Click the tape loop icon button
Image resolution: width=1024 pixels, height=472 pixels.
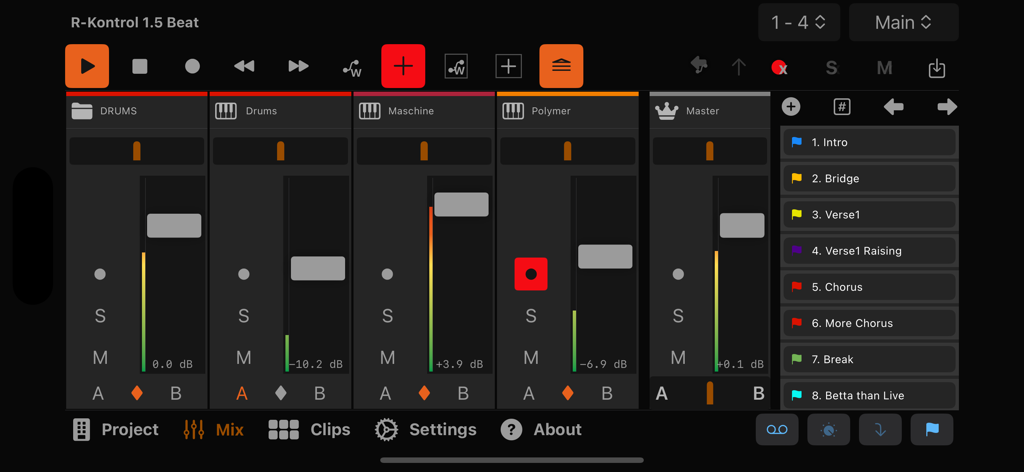(x=777, y=430)
